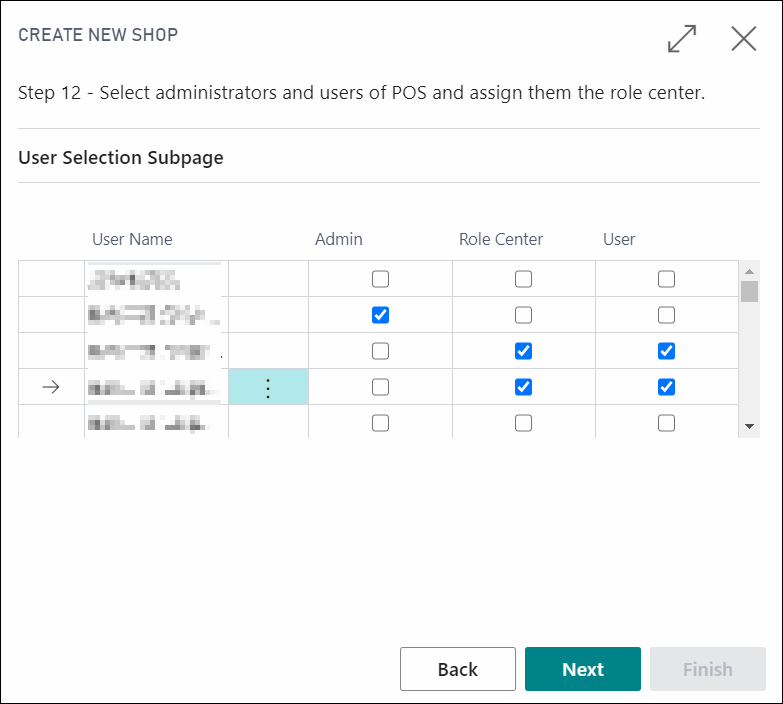Open the three-dot menu on the selected row
This screenshot has width=783, height=704.
tap(268, 387)
